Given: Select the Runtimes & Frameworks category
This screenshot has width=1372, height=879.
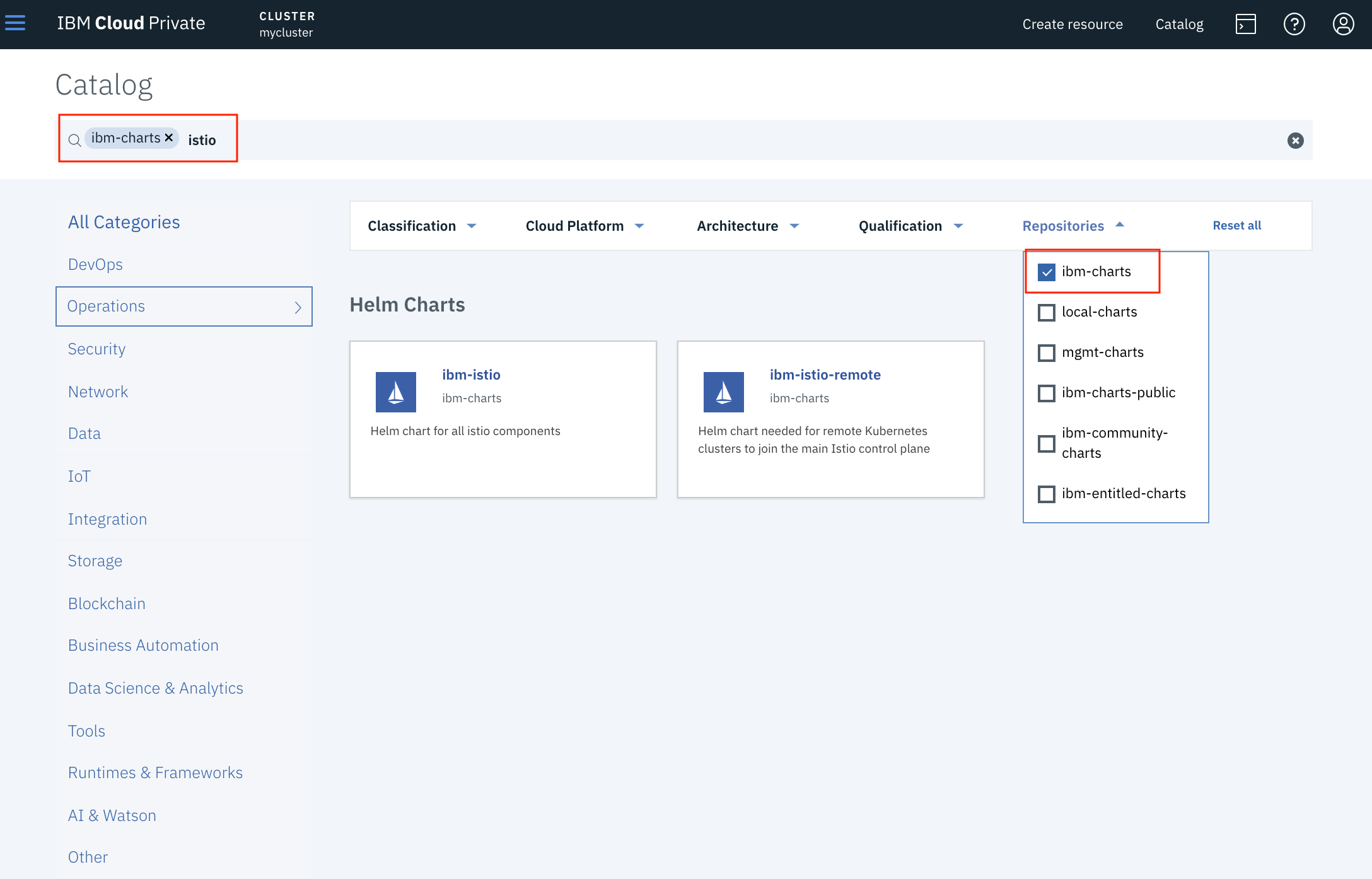Looking at the screenshot, I should (155, 772).
